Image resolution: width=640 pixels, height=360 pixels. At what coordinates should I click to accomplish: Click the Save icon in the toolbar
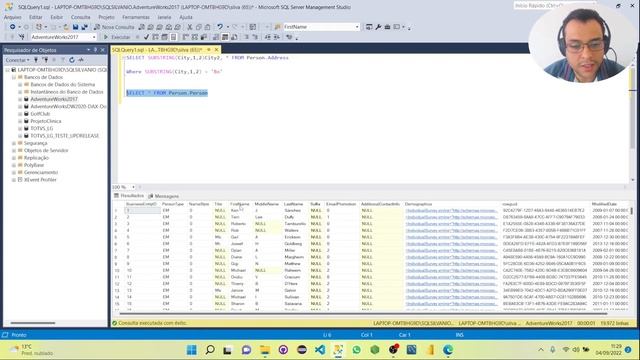[x=75, y=27]
